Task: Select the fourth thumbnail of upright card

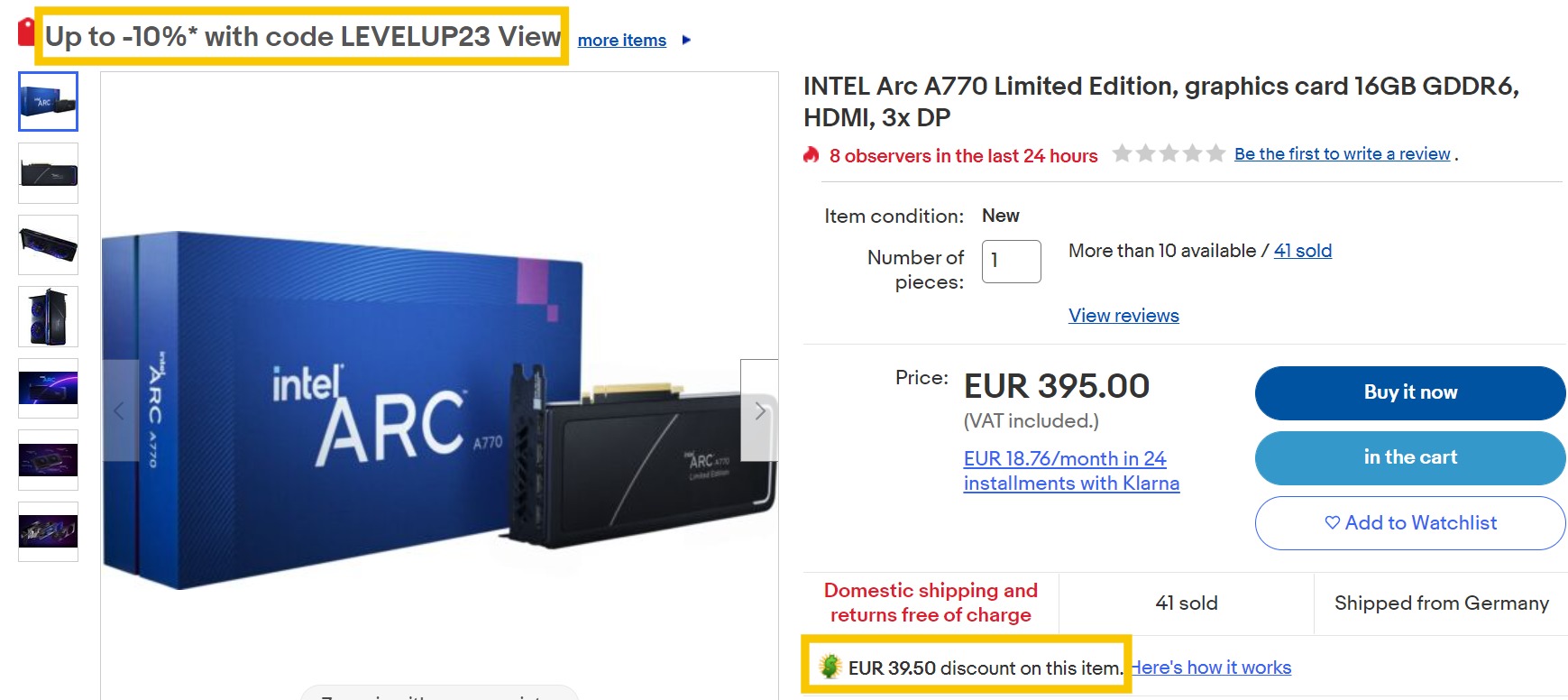Action: coord(49,317)
